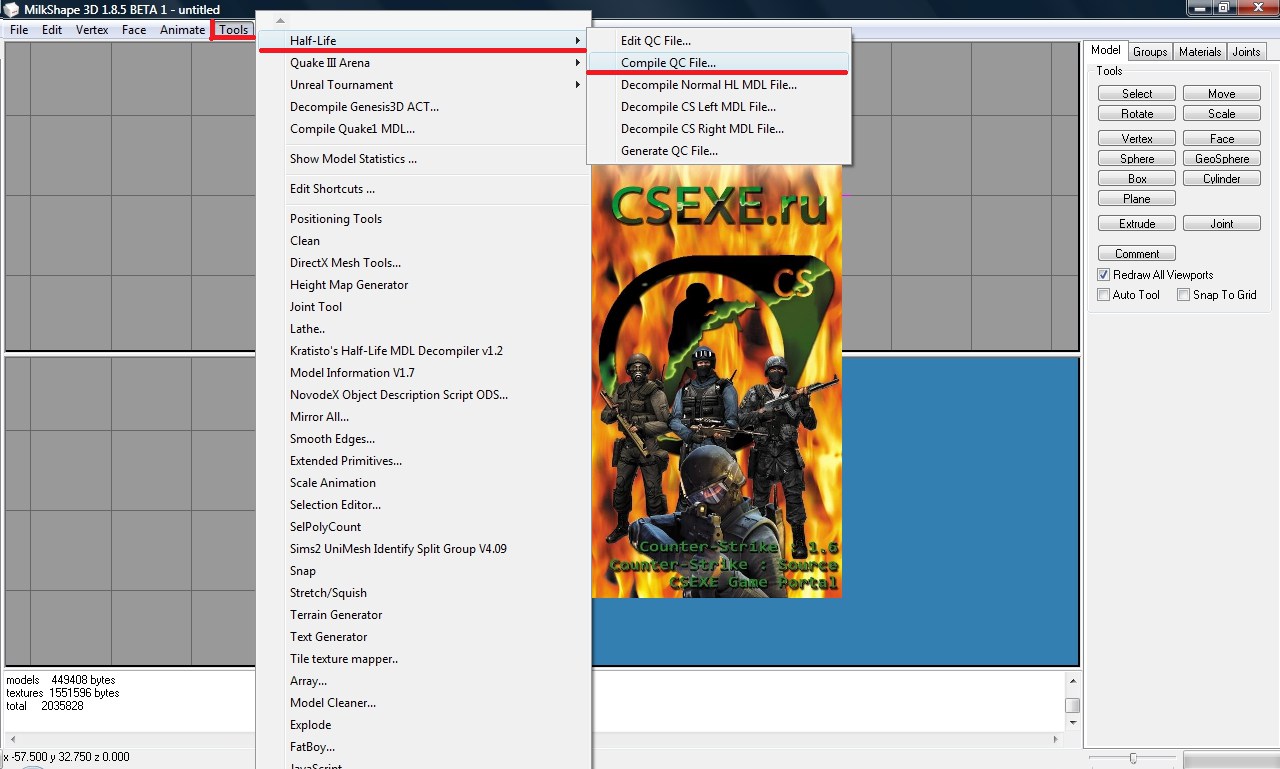Select Joint Tool in menu
This screenshot has height=769, width=1280.
point(423,307)
